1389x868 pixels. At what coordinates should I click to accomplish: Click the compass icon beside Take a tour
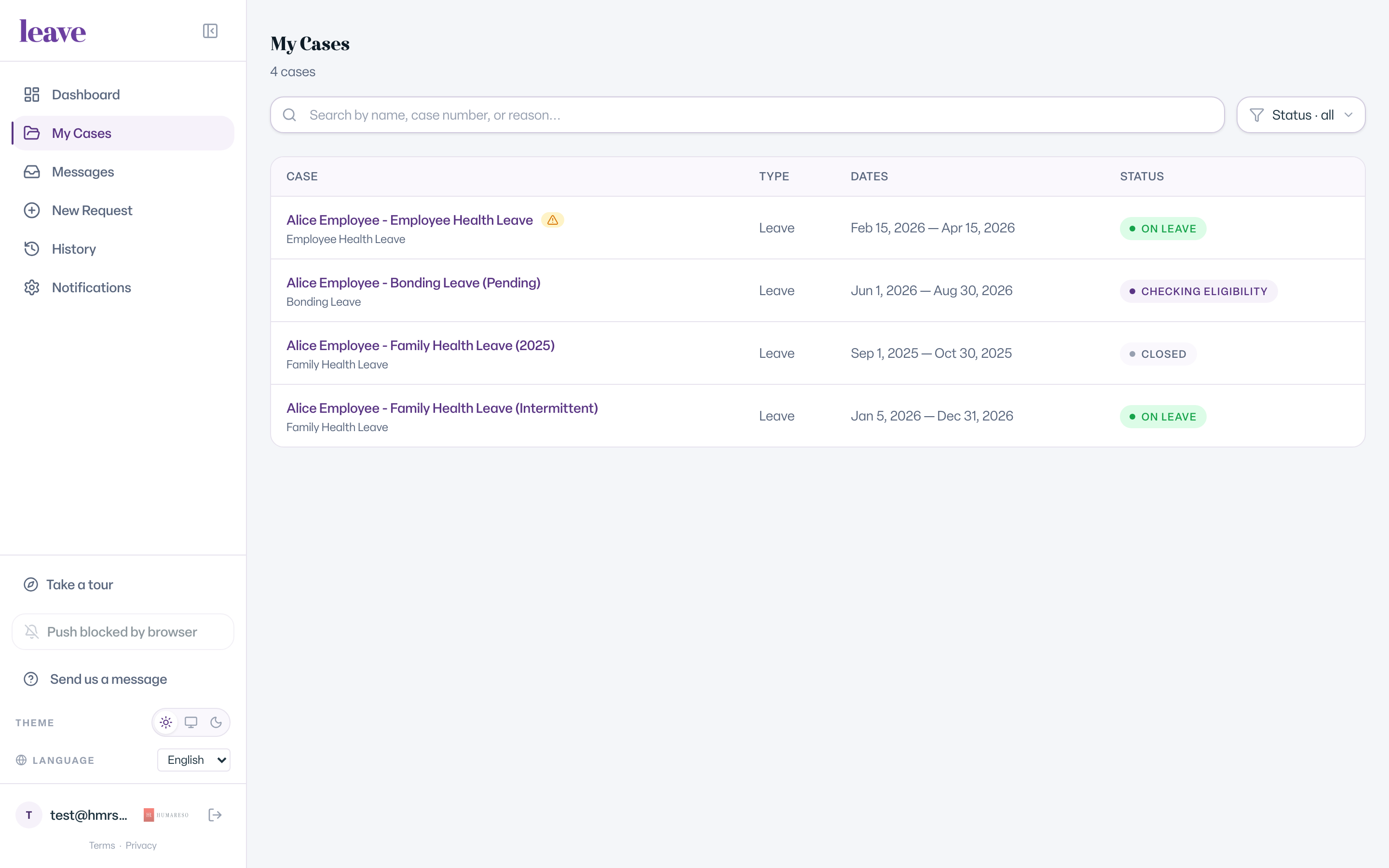click(x=31, y=584)
